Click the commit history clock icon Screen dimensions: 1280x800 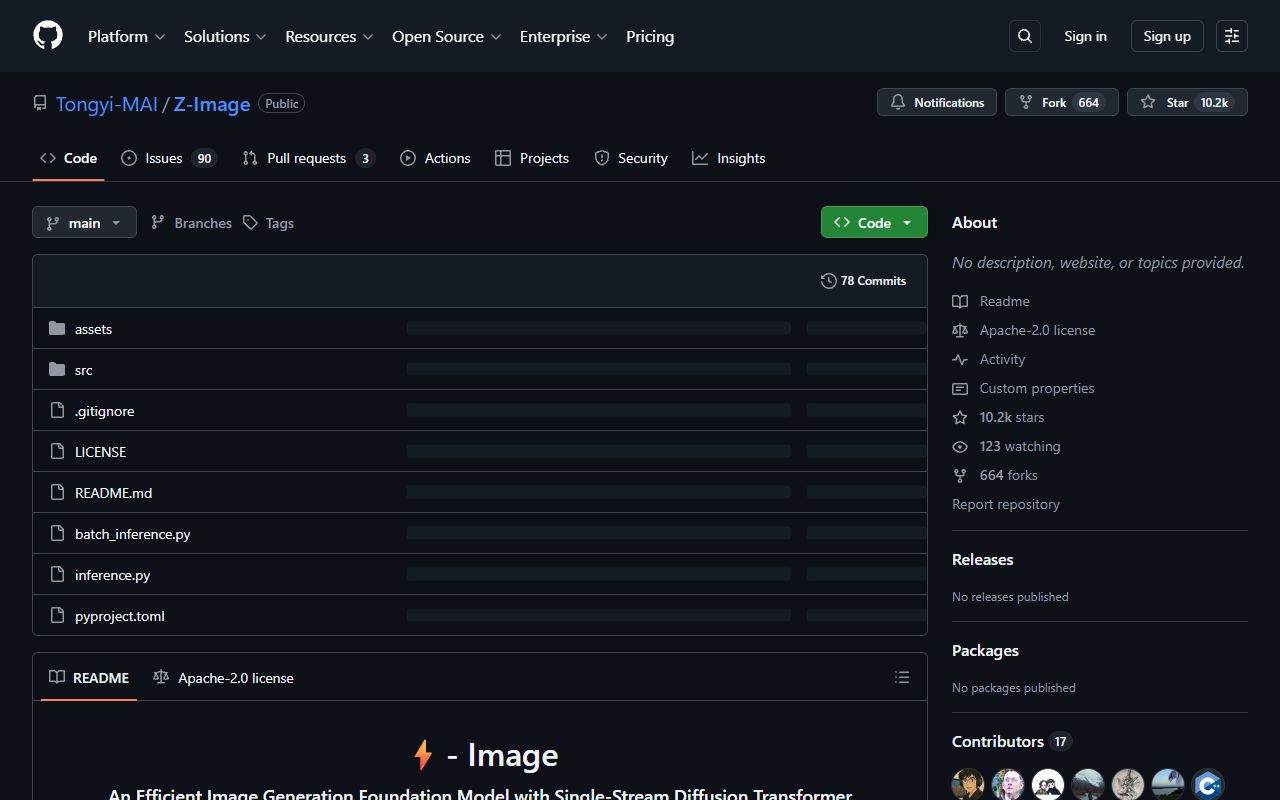pyautogui.click(x=828, y=281)
